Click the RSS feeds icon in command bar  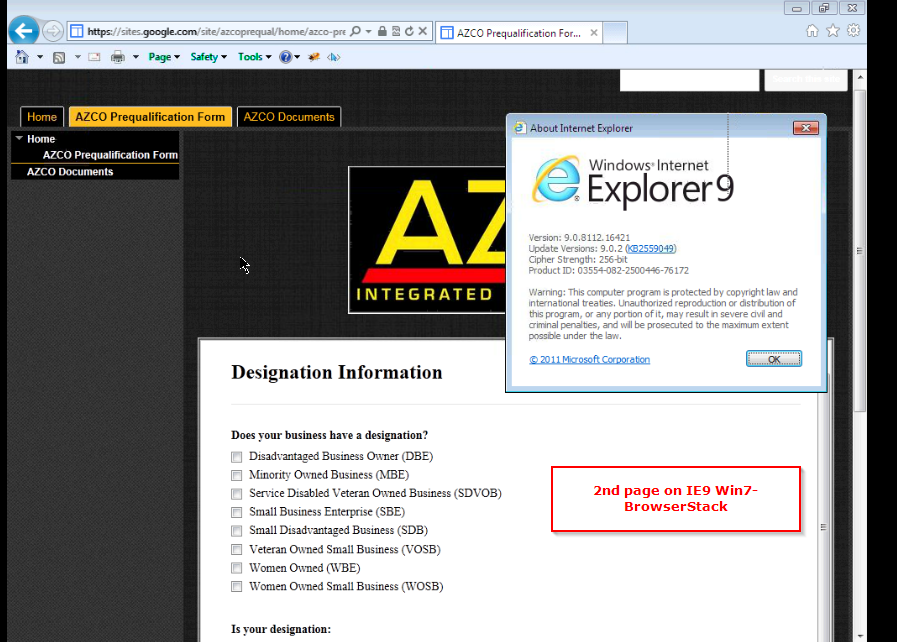(59, 57)
